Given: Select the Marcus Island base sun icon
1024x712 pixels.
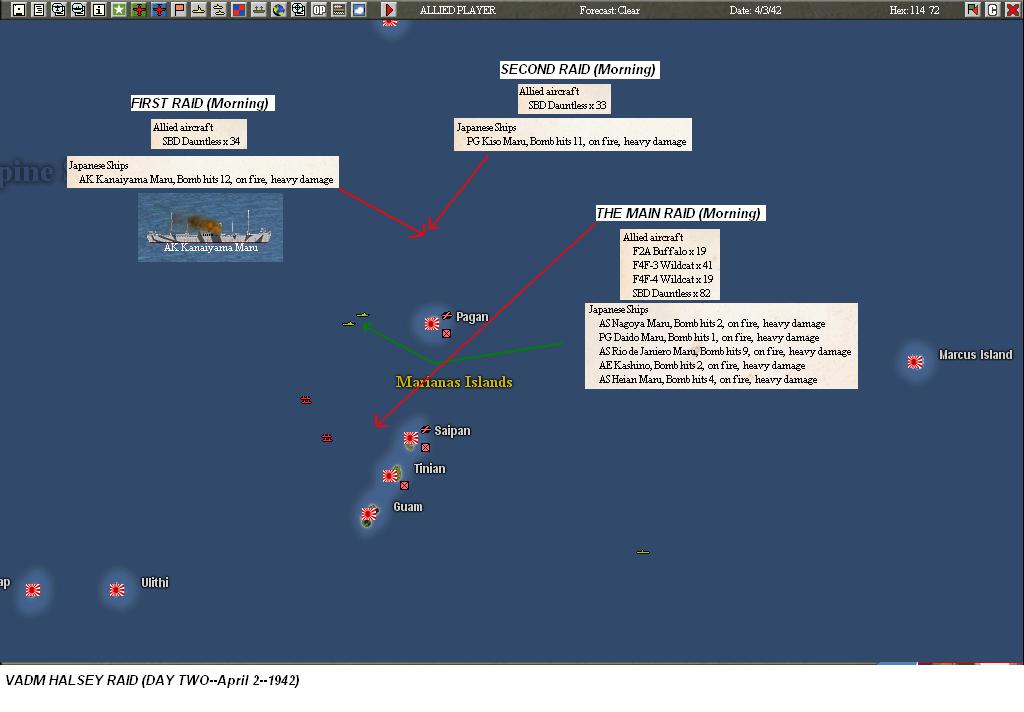Looking at the screenshot, I should (x=915, y=361).
